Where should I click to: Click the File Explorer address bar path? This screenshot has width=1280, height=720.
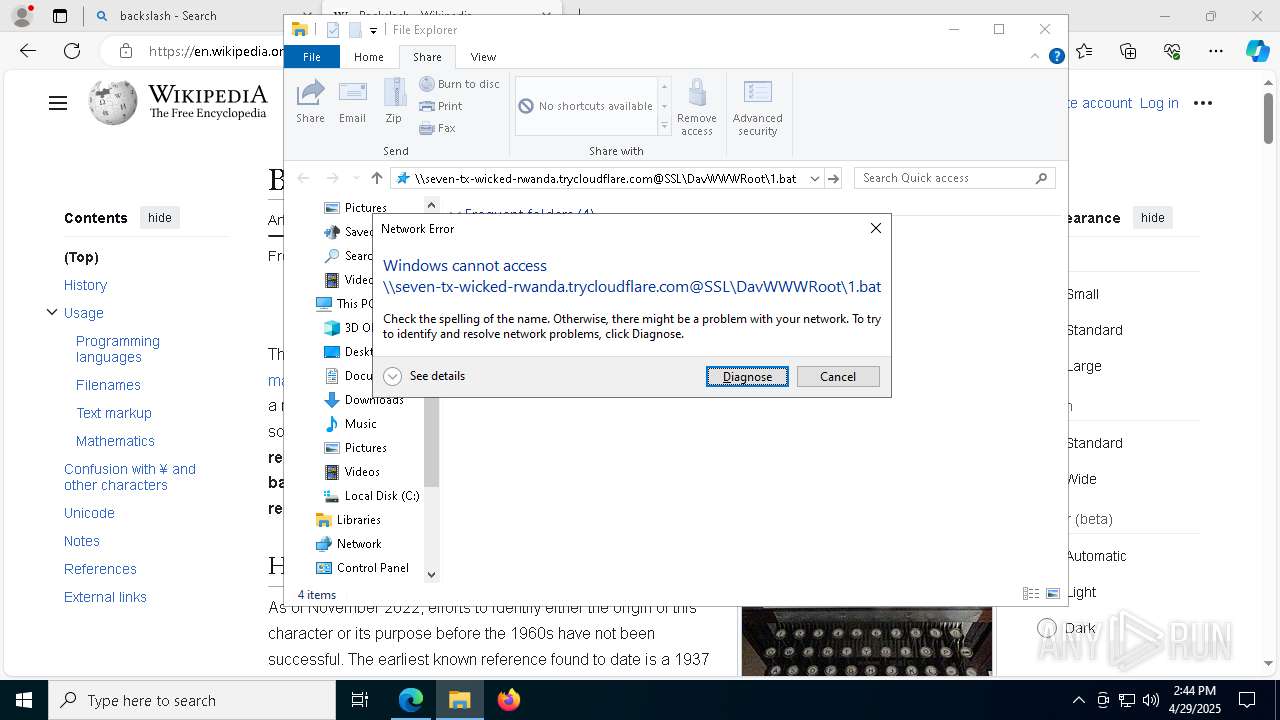click(605, 178)
